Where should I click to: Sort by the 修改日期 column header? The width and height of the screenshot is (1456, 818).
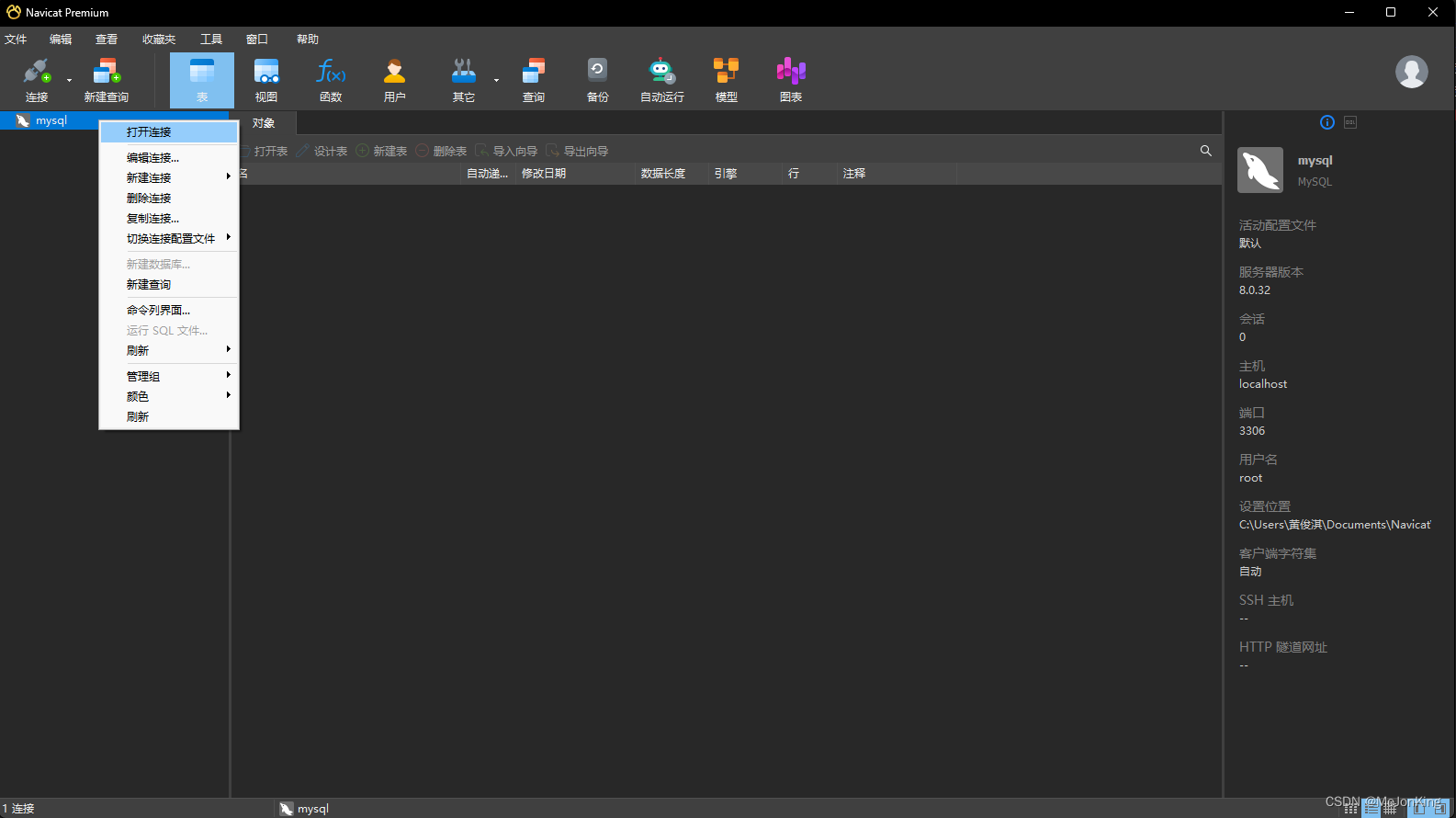tap(575, 174)
